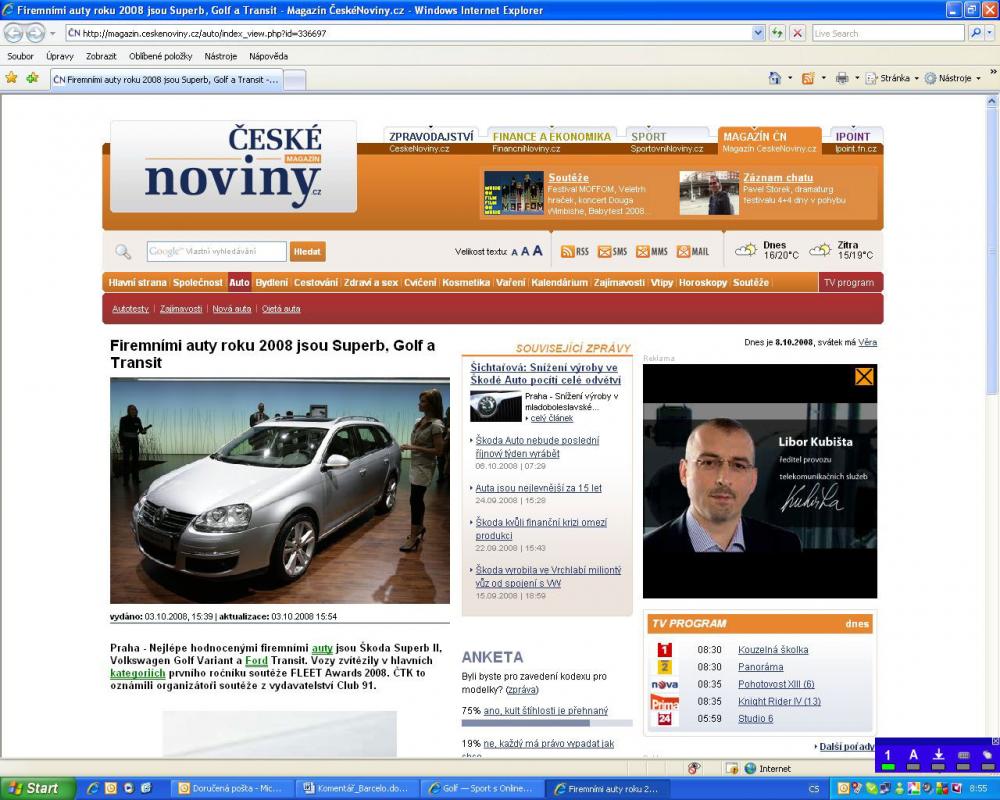
Task: Switch to FINANCE A EKONOMIKA tab
Action: [x=552, y=137]
